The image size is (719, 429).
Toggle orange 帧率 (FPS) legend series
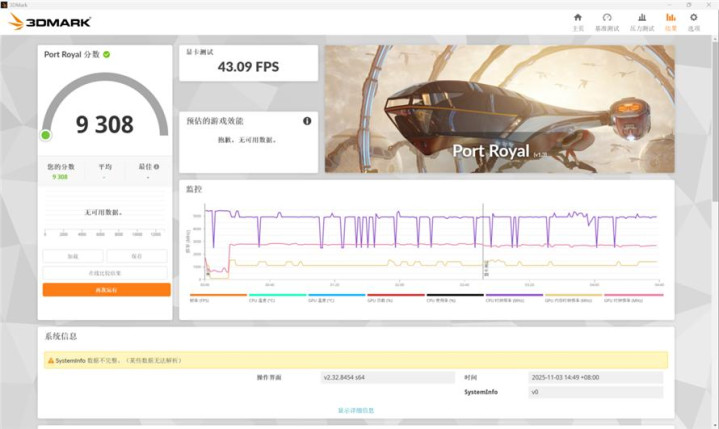click(x=217, y=296)
